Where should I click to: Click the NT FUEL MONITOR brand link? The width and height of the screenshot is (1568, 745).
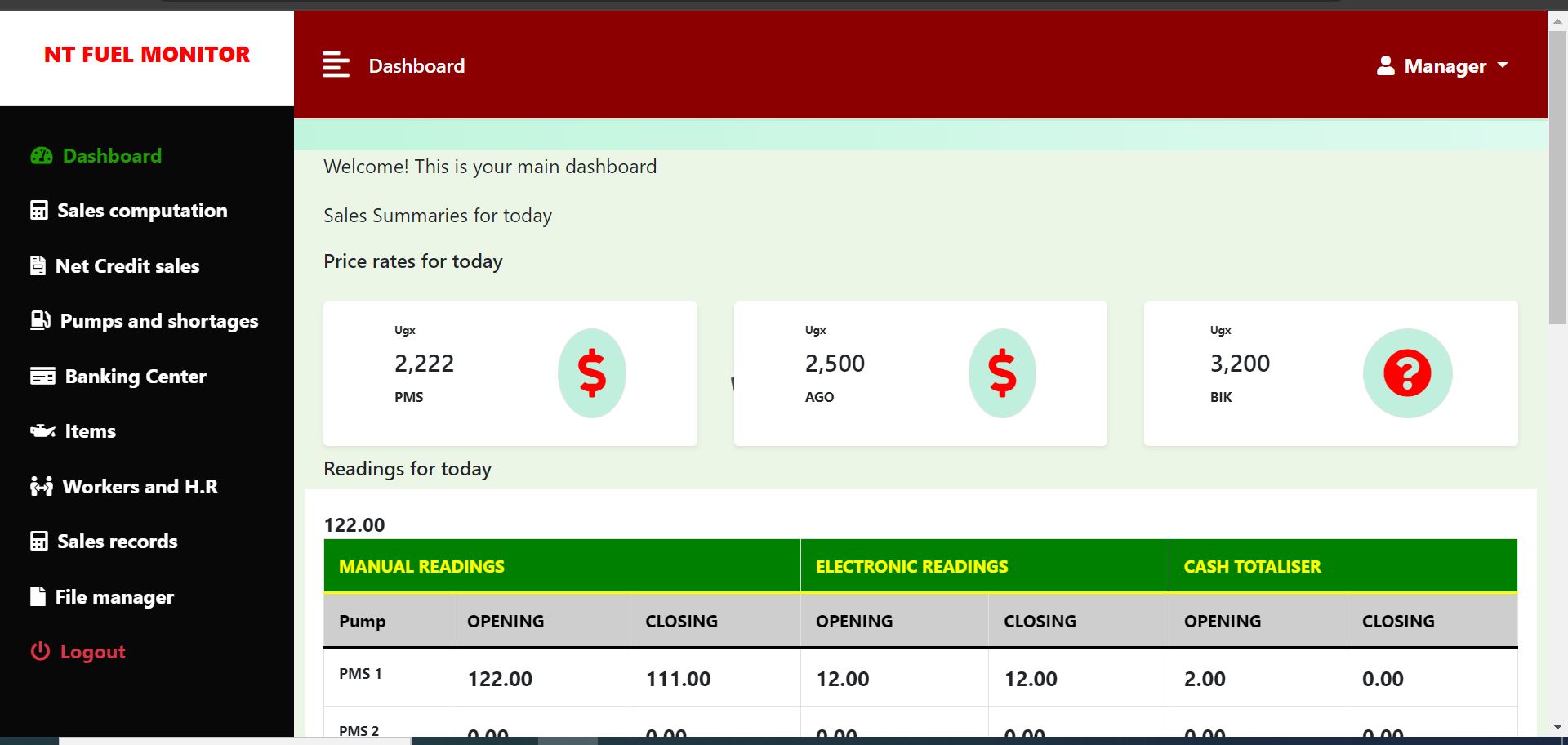tap(147, 55)
